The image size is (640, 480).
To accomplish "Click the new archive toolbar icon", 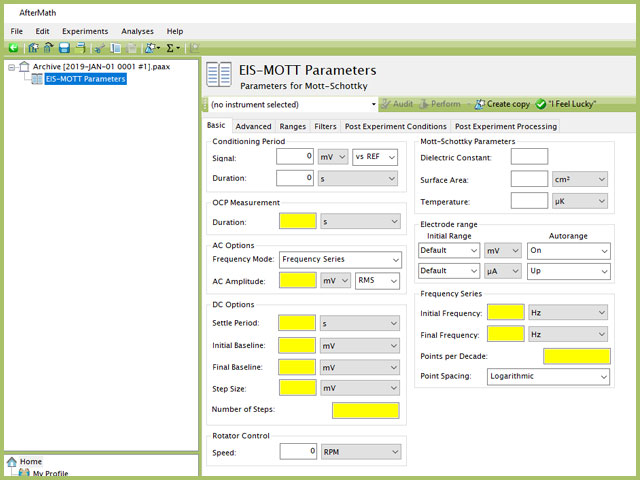I will point(33,48).
